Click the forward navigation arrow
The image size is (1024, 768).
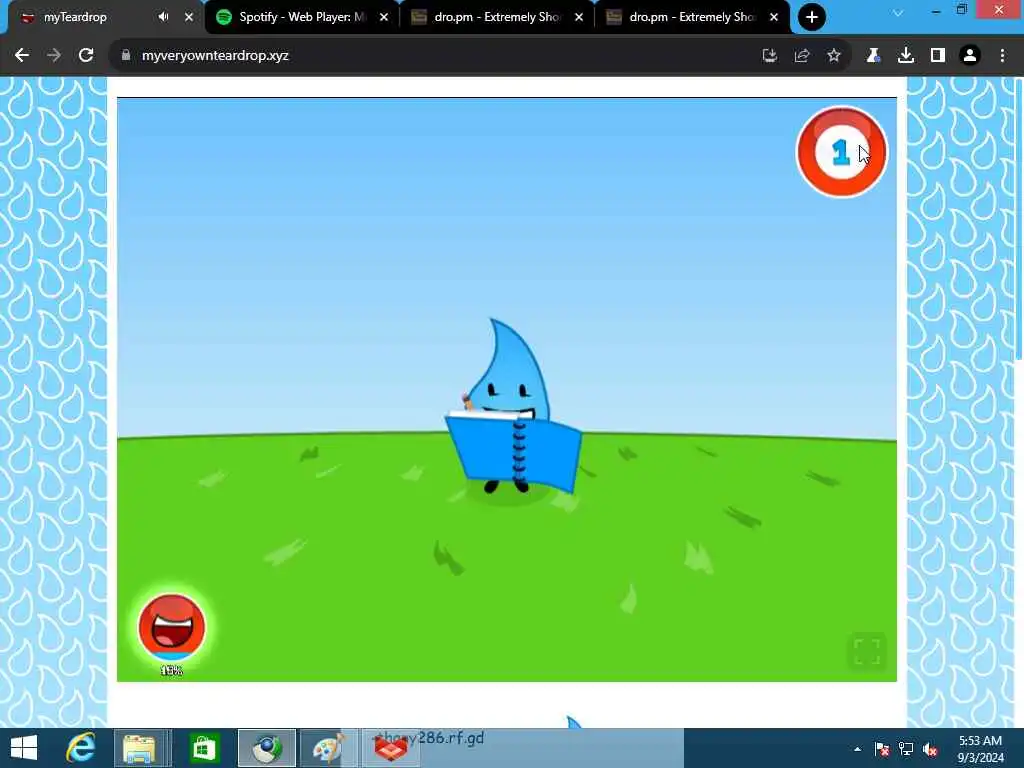(54, 56)
